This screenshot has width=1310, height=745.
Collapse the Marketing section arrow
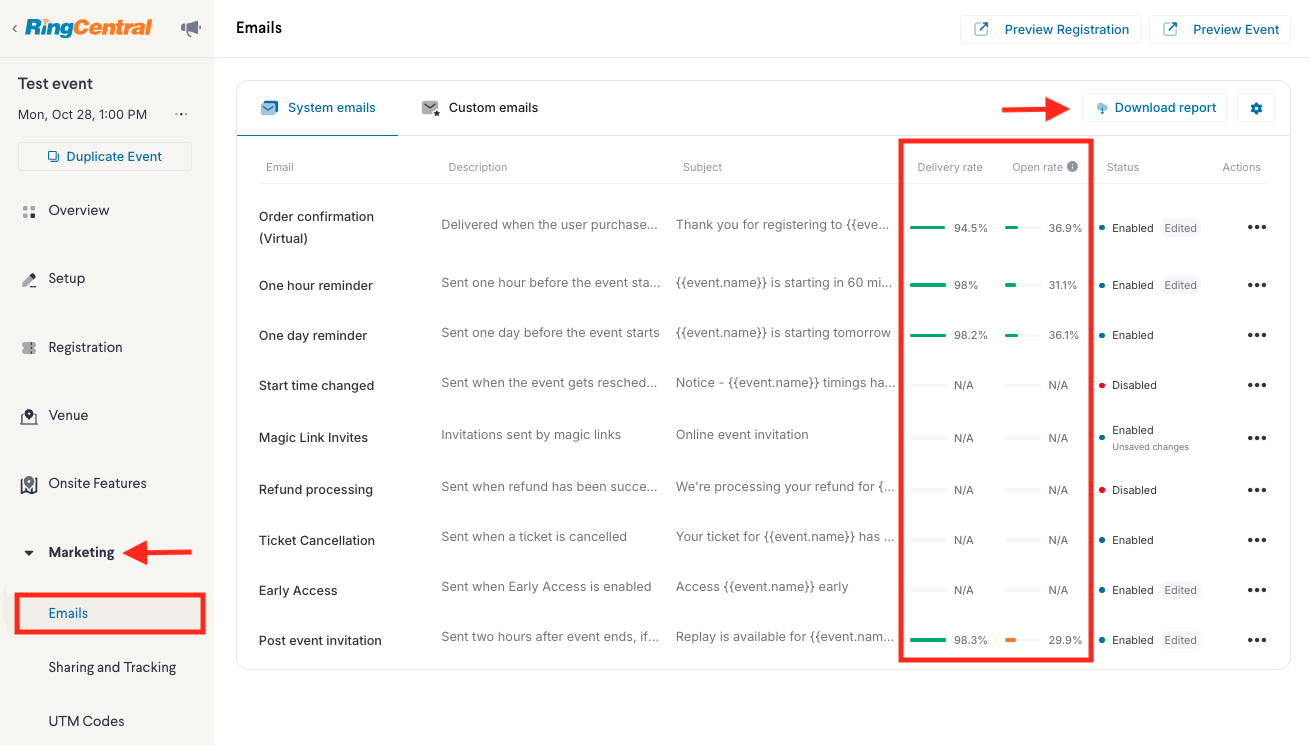click(29, 552)
